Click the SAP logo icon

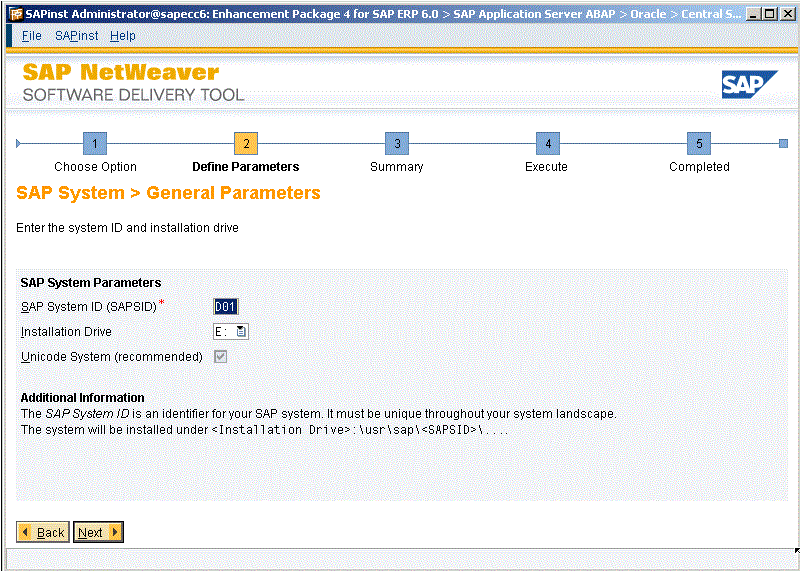749,85
